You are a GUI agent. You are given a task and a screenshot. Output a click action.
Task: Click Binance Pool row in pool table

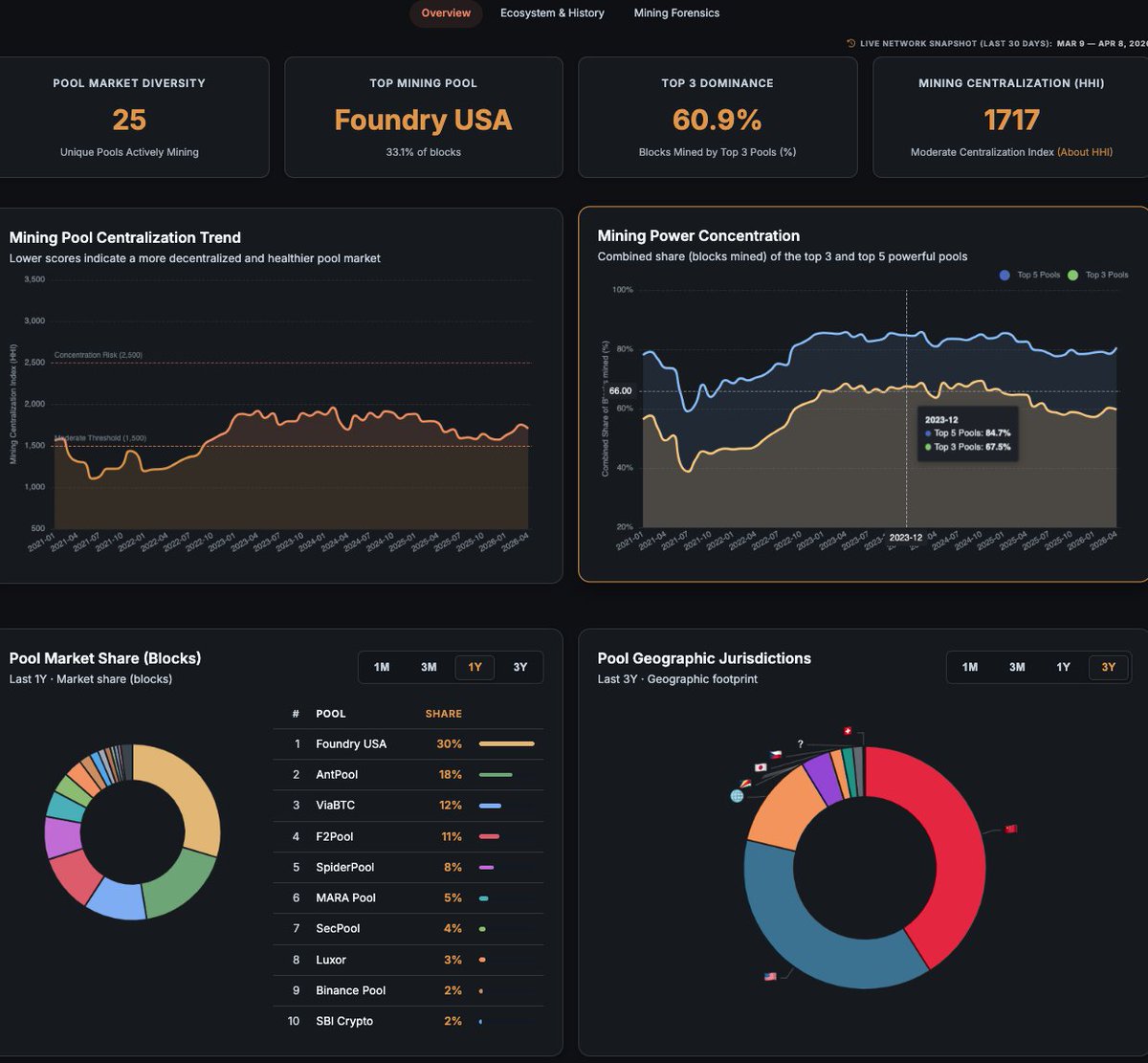click(x=408, y=990)
